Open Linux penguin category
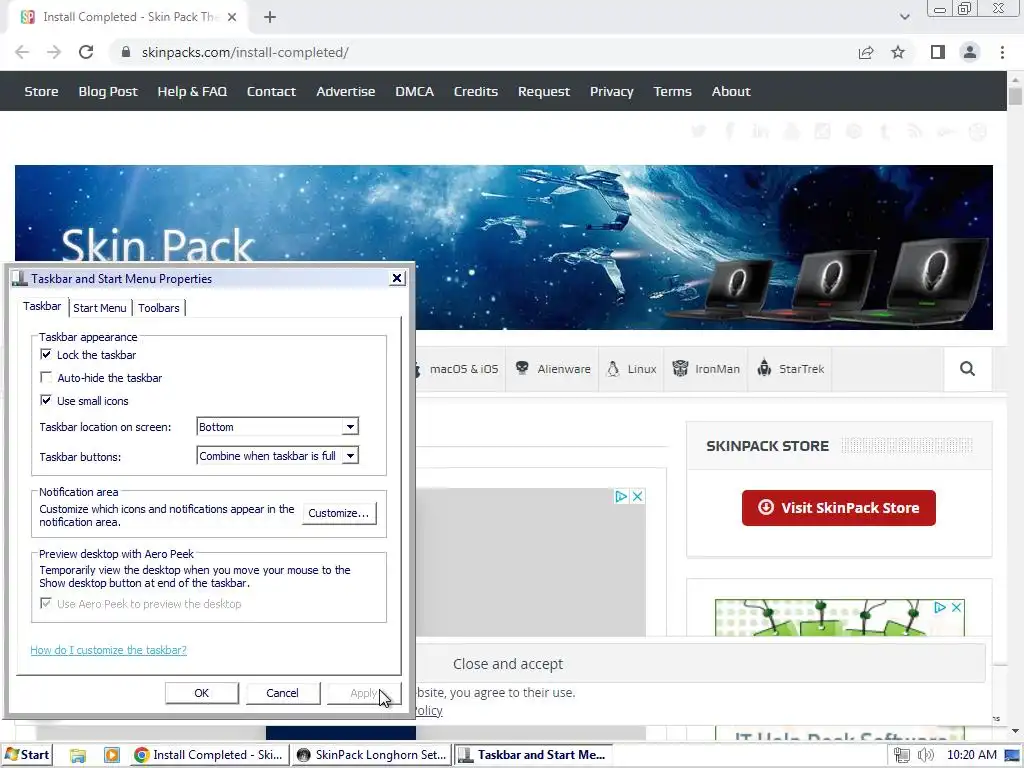The image size is (1024, 768). click(632, 369)
